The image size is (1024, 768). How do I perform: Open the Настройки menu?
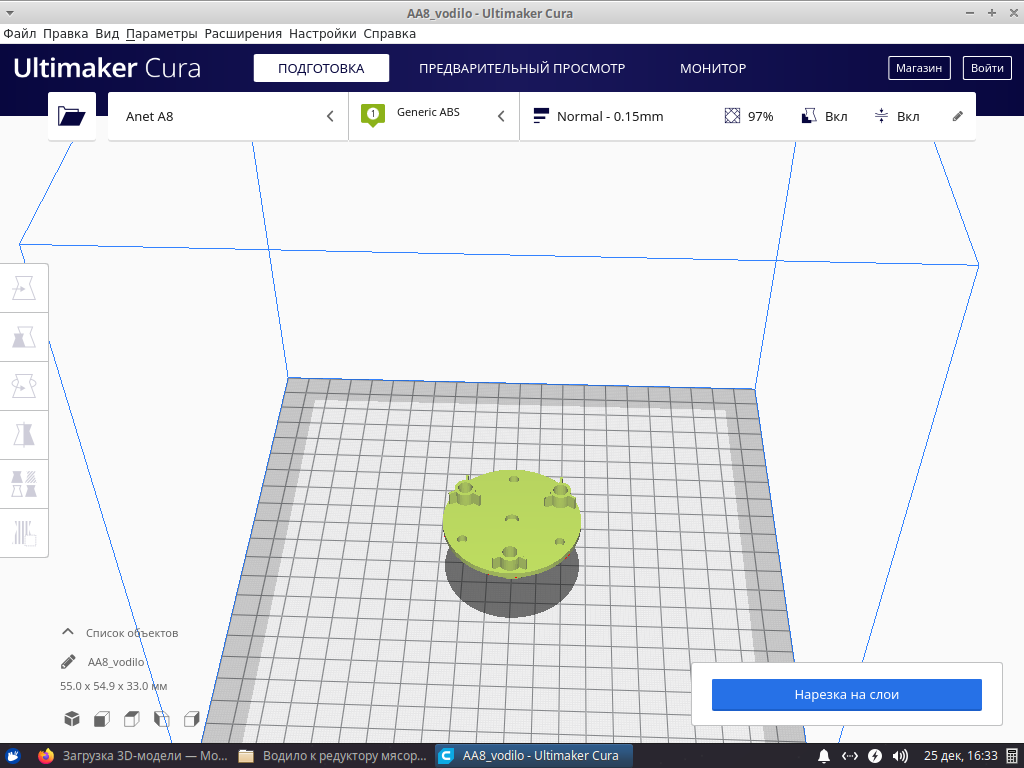coord(323,33)
